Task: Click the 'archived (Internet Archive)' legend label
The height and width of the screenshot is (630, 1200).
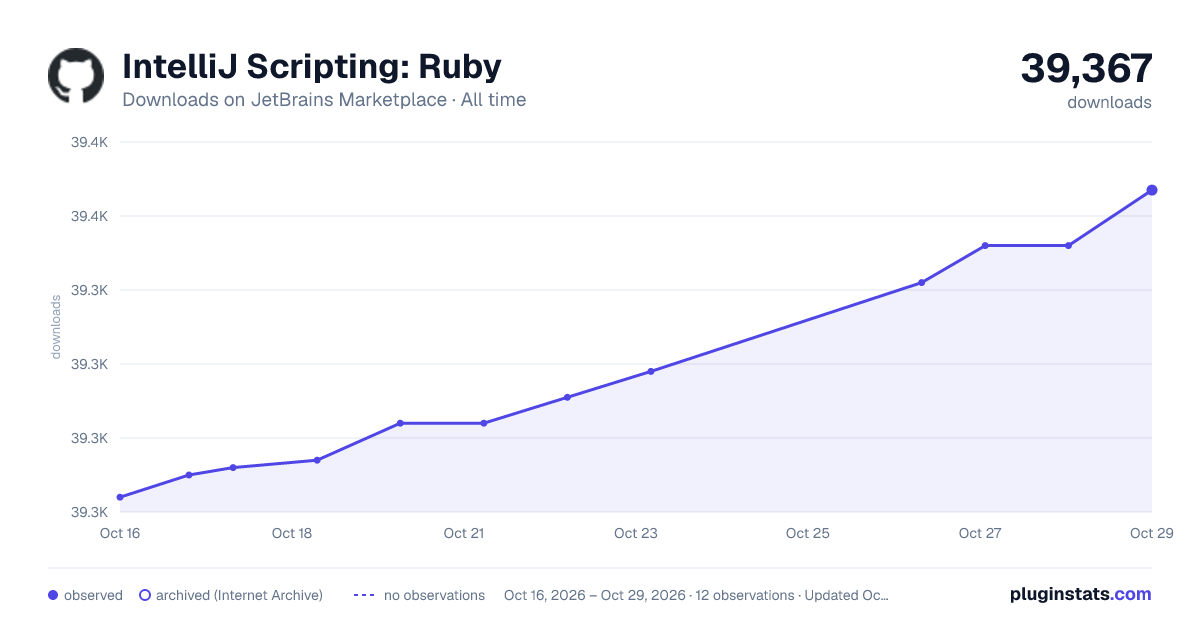Action: tap(239, 595)
